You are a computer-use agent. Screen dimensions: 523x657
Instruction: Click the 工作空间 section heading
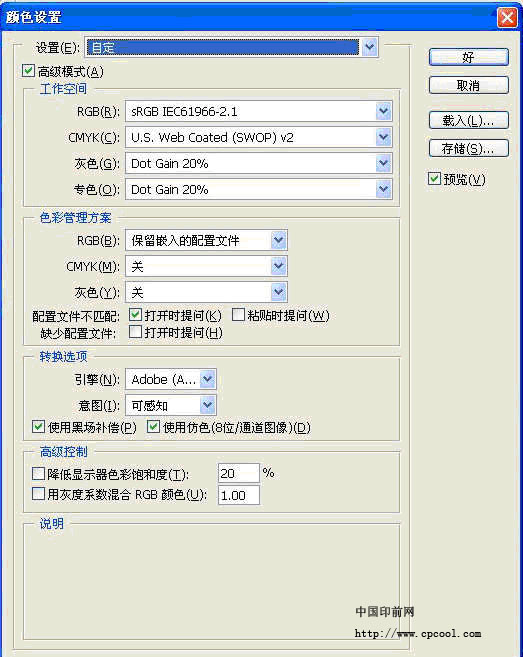point(63,89)
